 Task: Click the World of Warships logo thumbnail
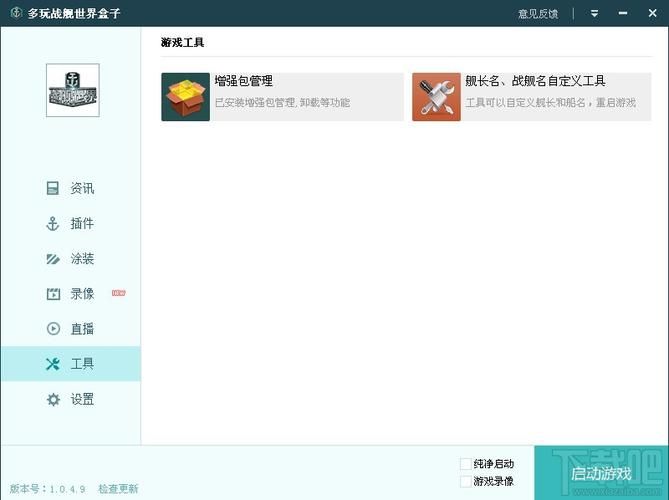point(73,90)
